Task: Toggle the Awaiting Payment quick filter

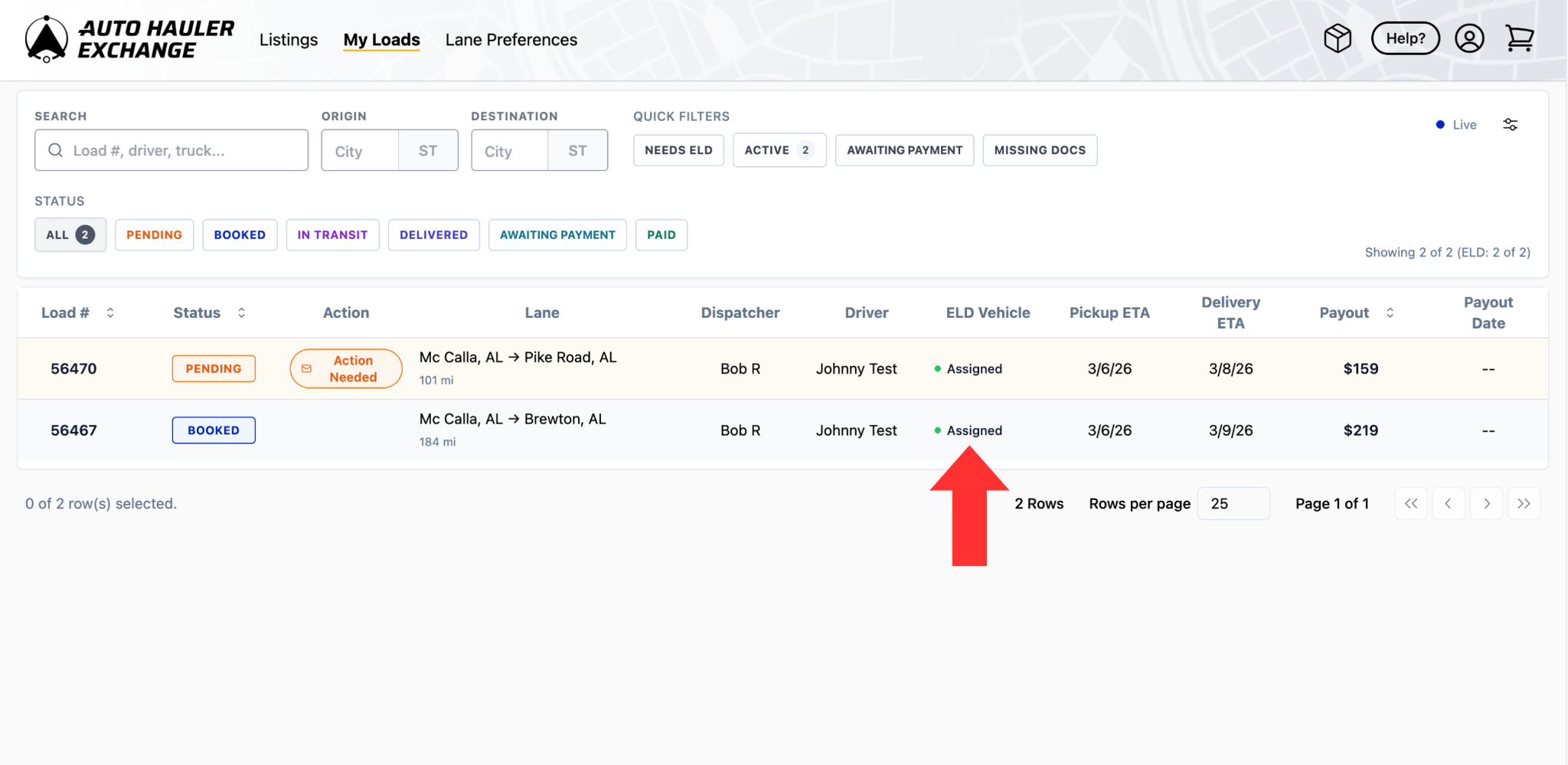Action: click(903, 150)
